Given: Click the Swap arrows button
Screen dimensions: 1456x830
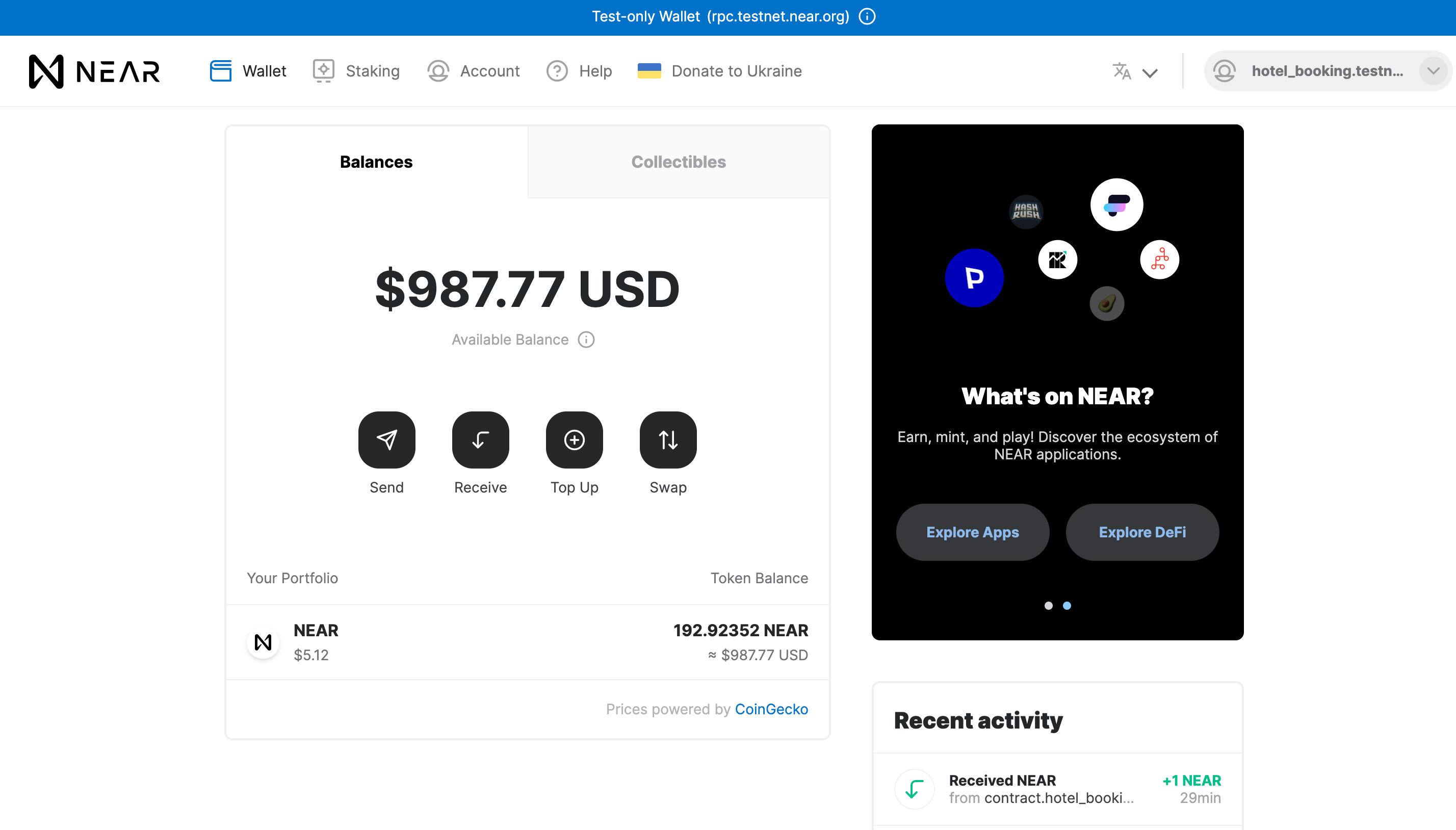Looking at the screenshot, I should [x=668, y=439].
